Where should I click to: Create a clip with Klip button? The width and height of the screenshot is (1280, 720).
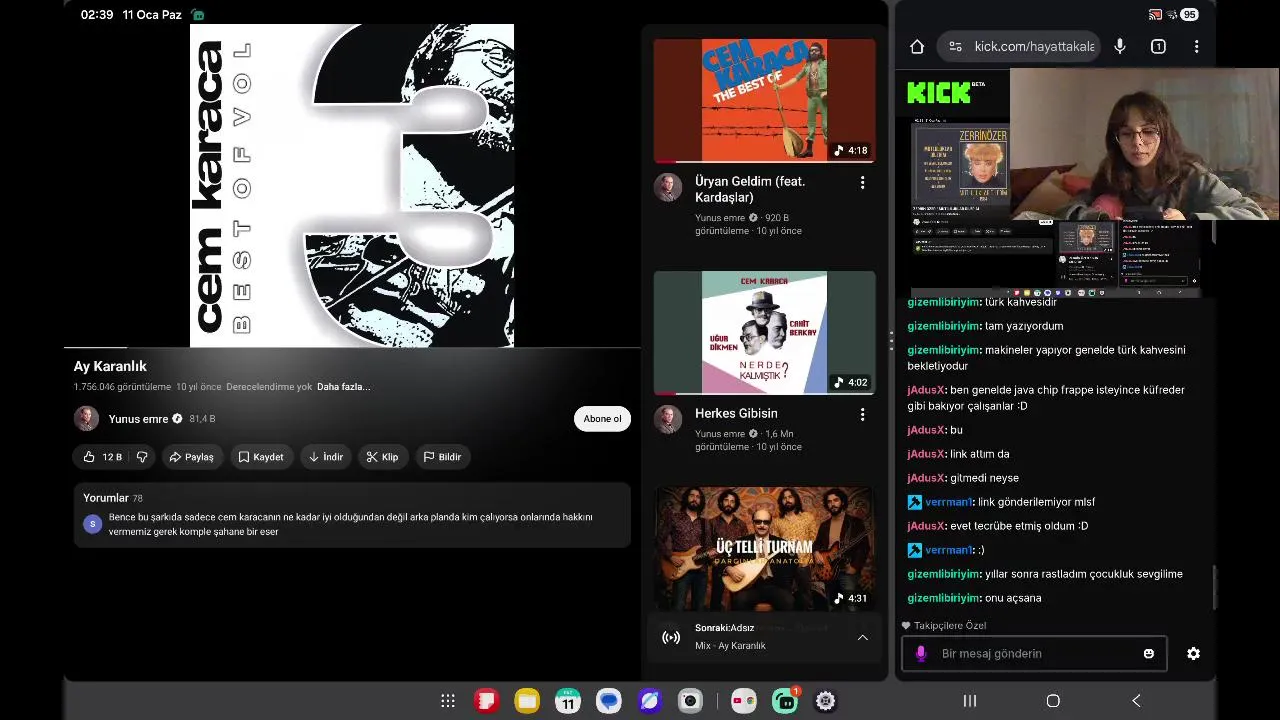[x=382, y=457]
